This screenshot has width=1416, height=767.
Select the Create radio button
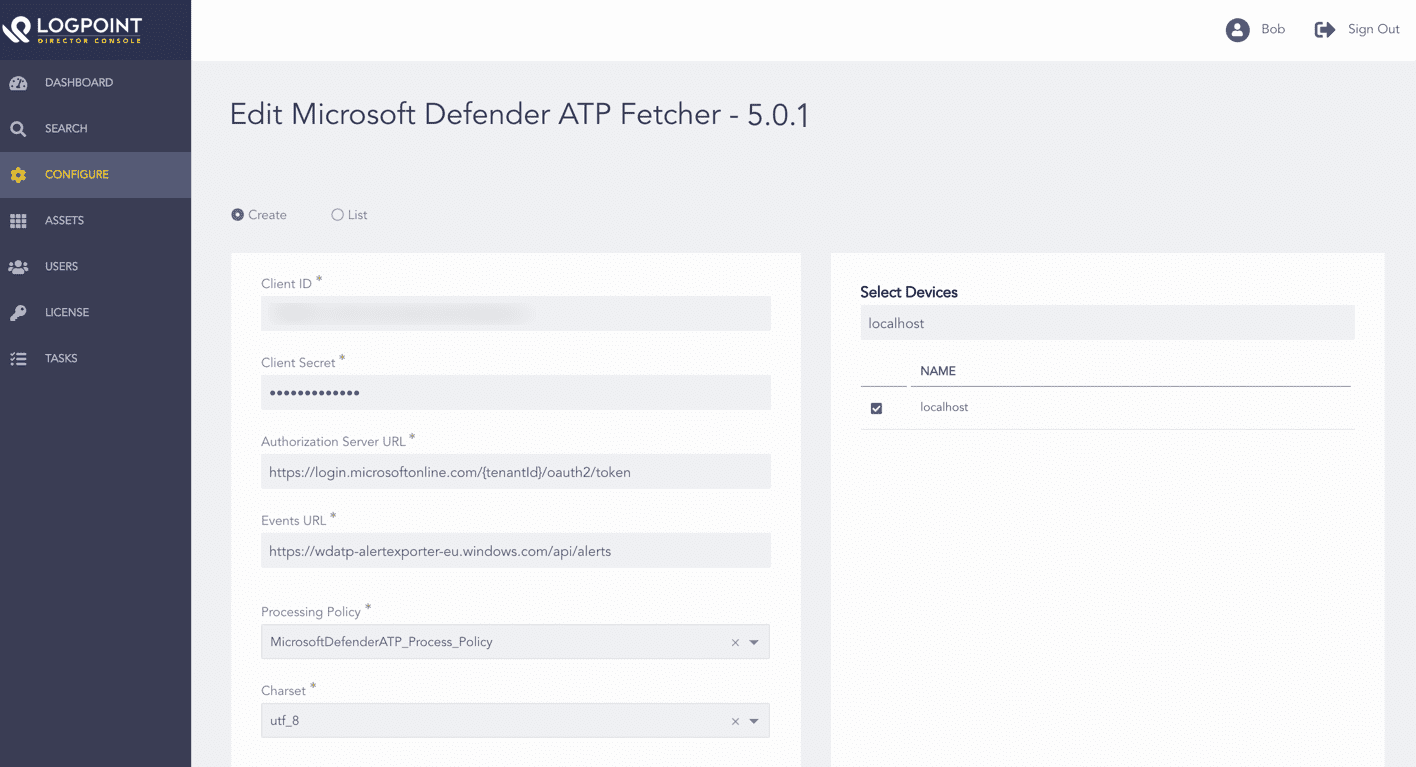[238, 215]
